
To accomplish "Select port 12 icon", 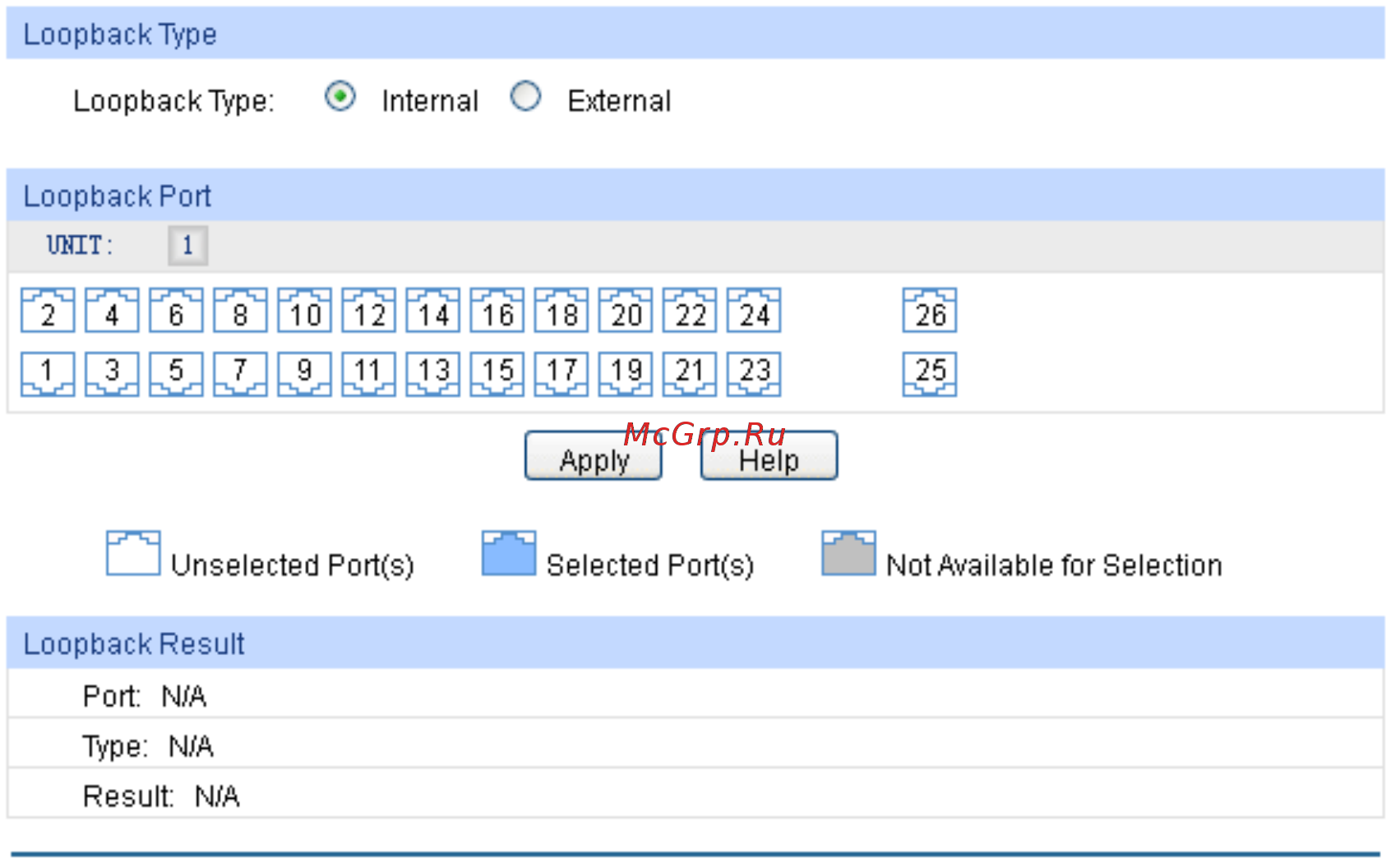I will (x=368, y=310).
